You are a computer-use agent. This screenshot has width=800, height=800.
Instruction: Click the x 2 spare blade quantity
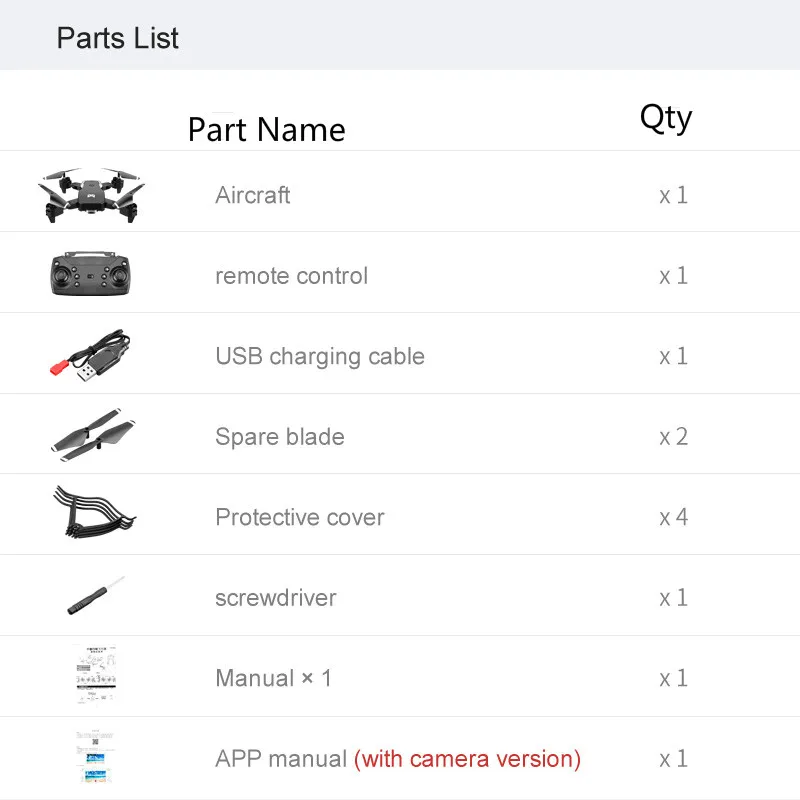[x=673, y=437]
